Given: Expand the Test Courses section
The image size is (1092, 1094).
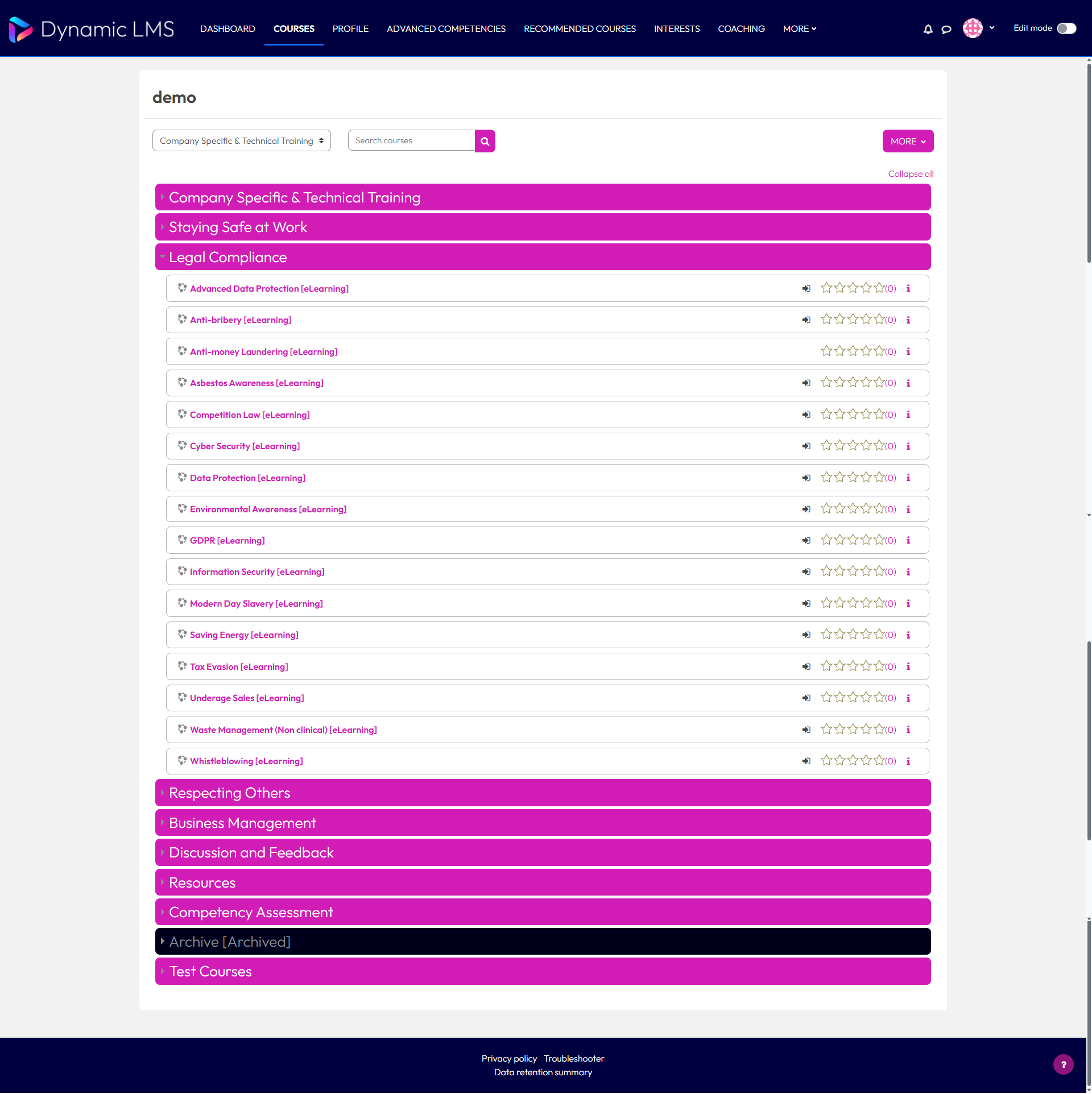Looking at the screenshot, I should 543,971.
